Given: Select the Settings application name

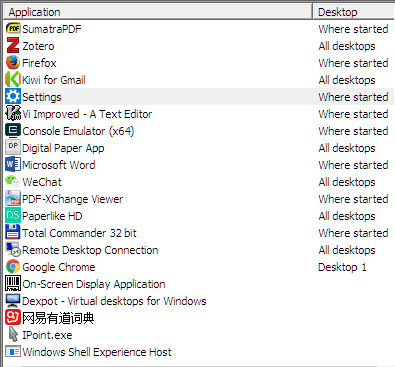Looking at the screenshot, I should (x=42, y=97).
